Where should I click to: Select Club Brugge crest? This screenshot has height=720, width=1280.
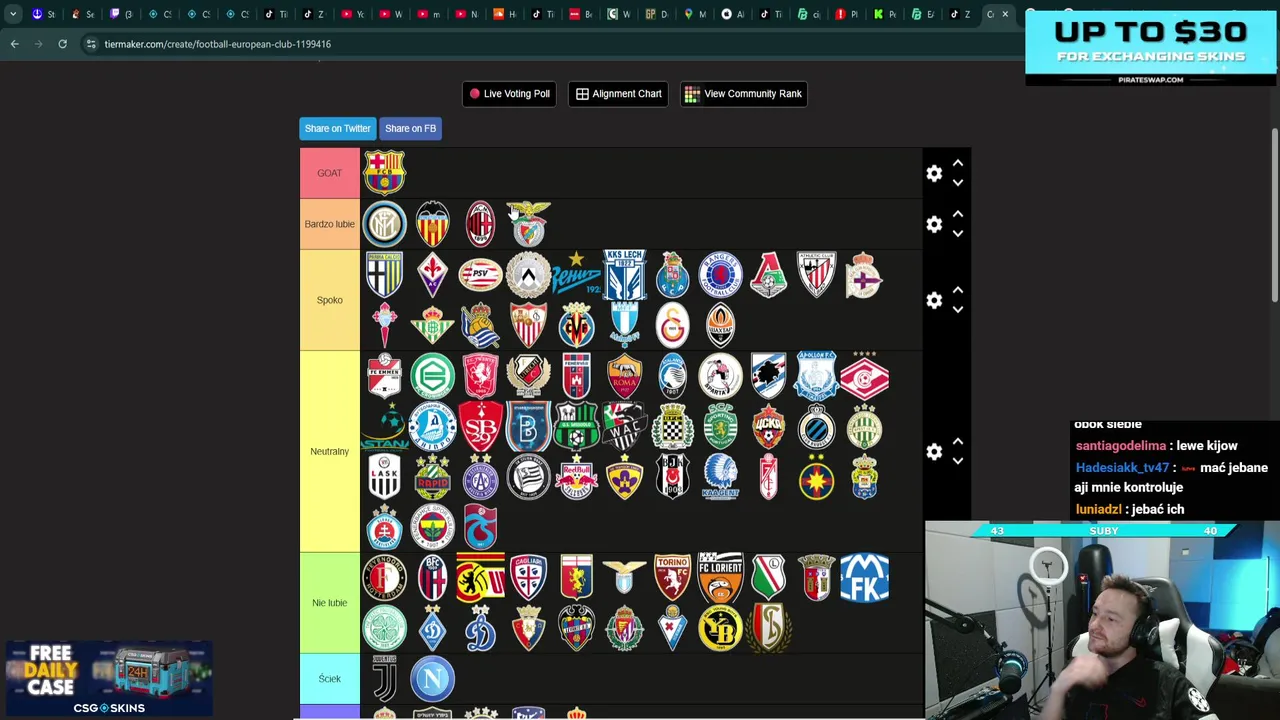tap(816, 427)
